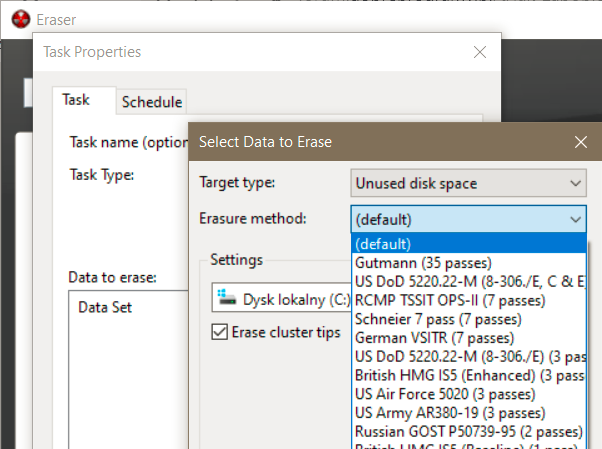Select RCMP TSSIT OPS-II (7 passes)
Screen dimensions: 602x449
469,300
